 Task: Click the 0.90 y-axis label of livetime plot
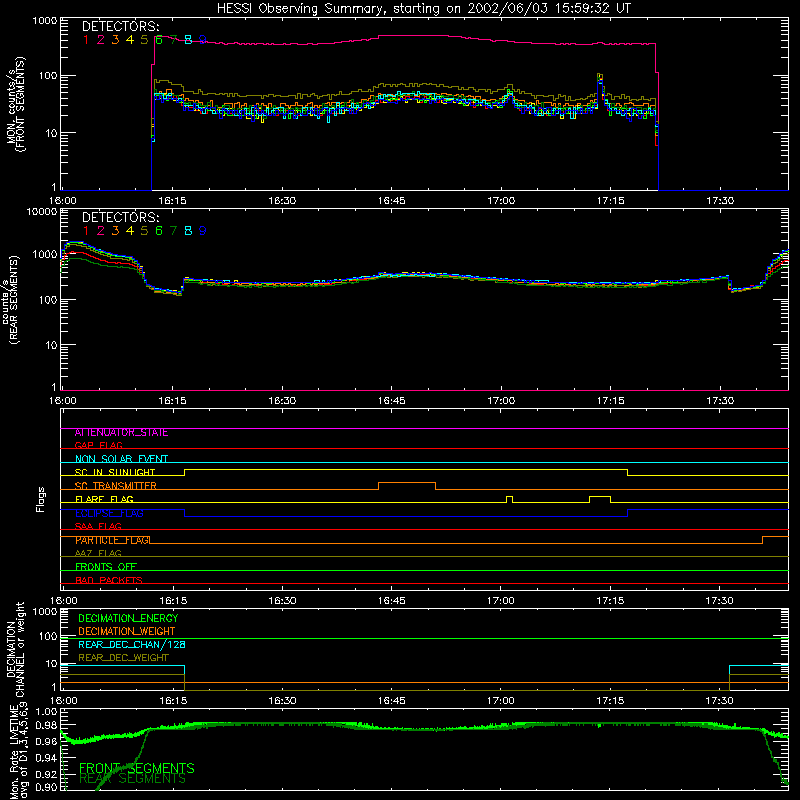click(x=47, y=787)
